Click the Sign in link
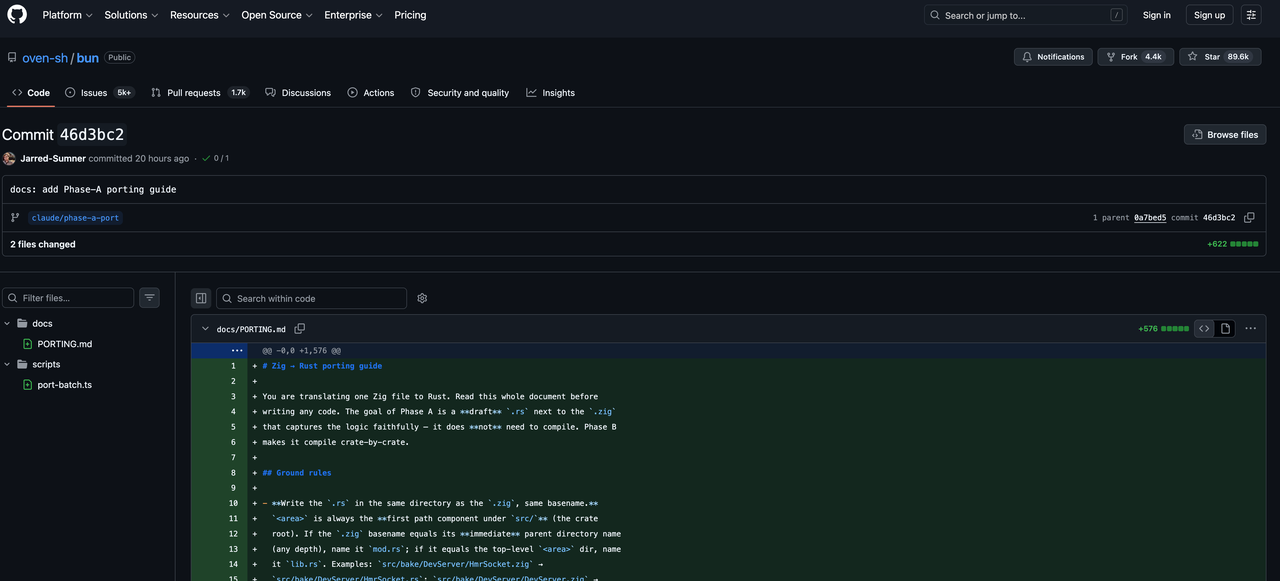The height and width of the screenshot is (581, 1280). [x=1156, y=15]
